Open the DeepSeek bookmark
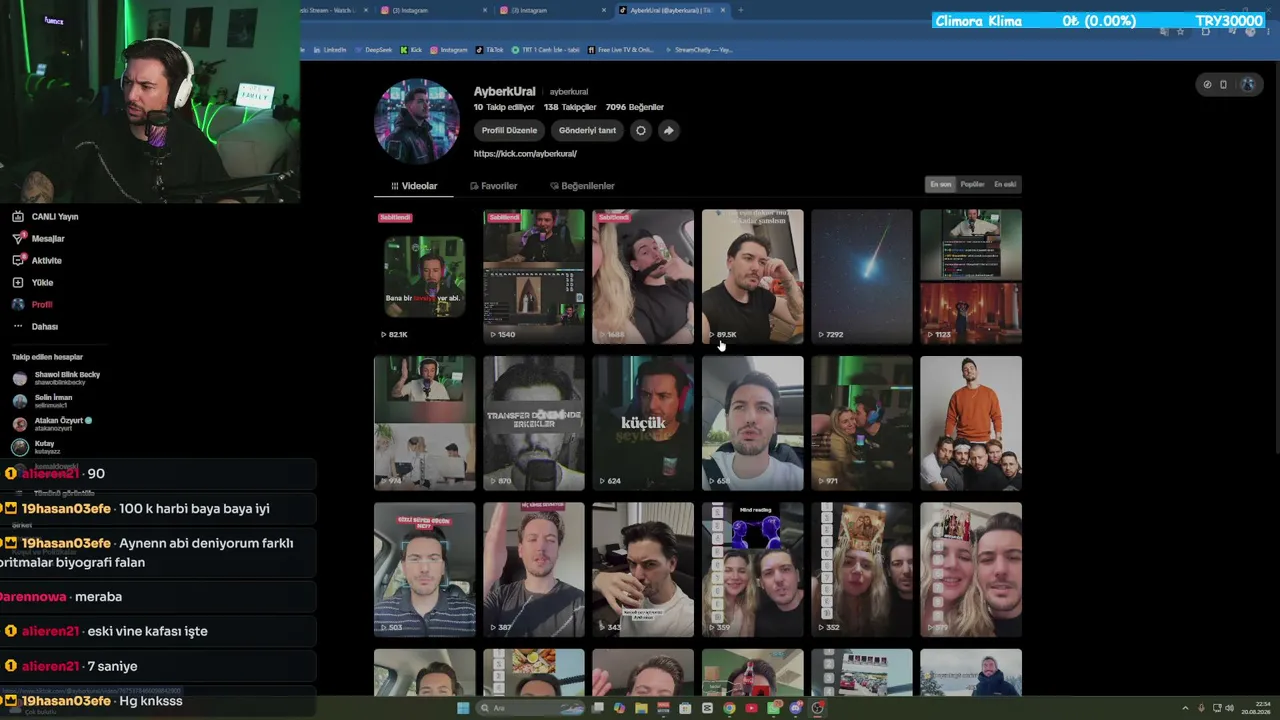Screen dimensions: 1280x720 coord(373,50)
